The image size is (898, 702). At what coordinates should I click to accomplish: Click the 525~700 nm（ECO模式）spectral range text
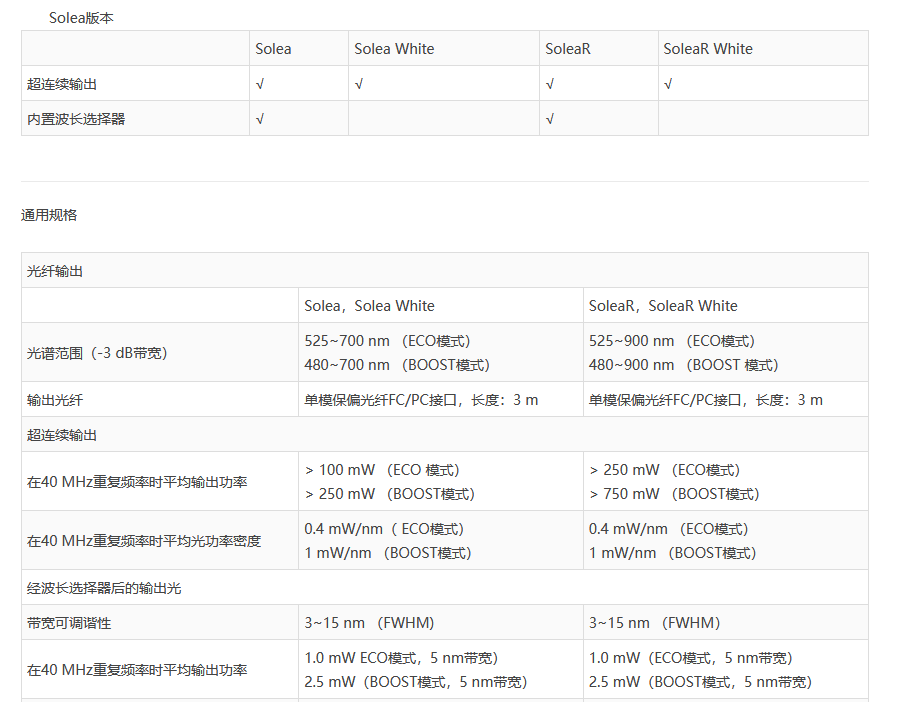[x=387, y=341]
